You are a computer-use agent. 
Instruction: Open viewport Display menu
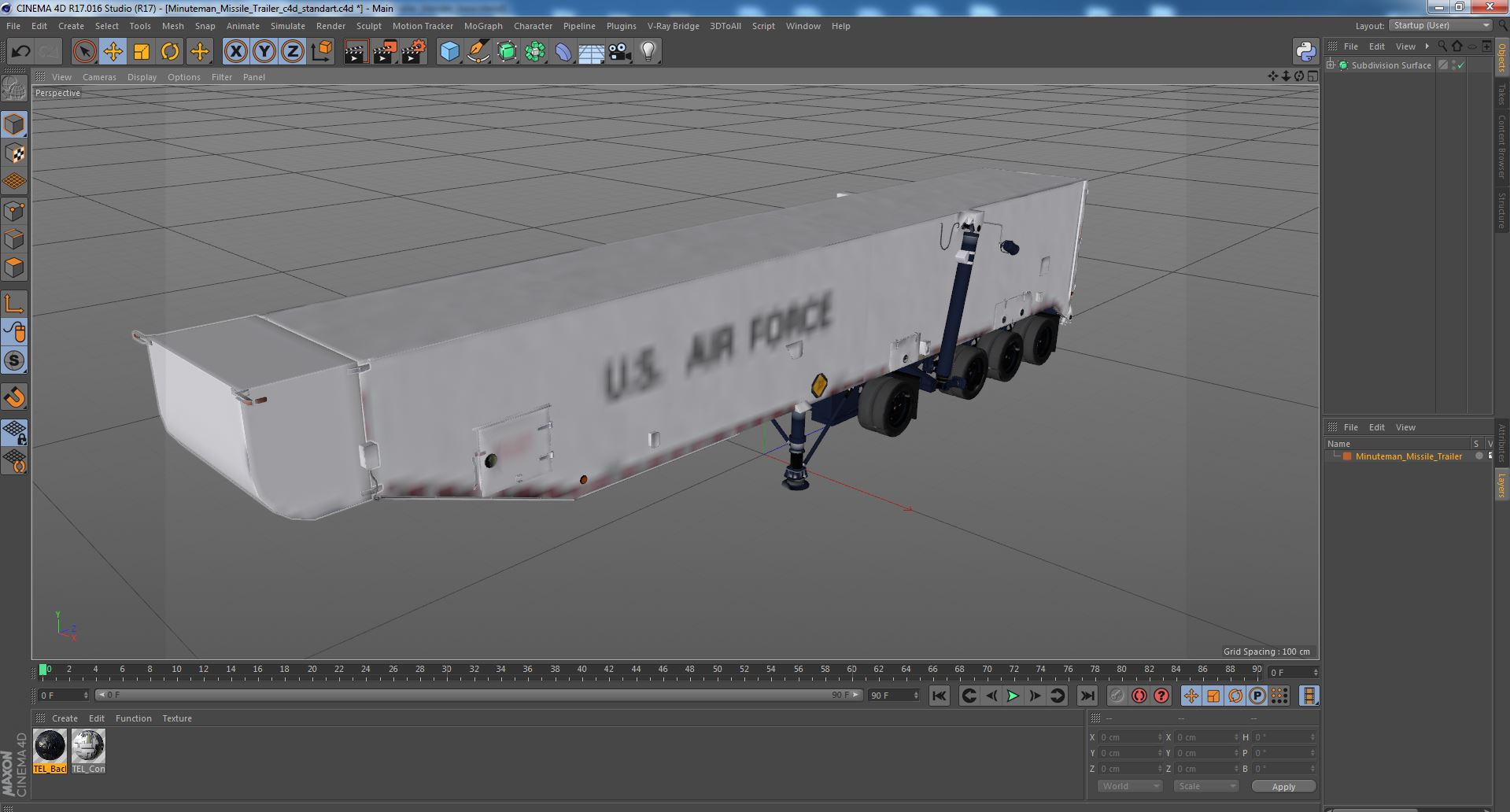(x=142, y=77)
